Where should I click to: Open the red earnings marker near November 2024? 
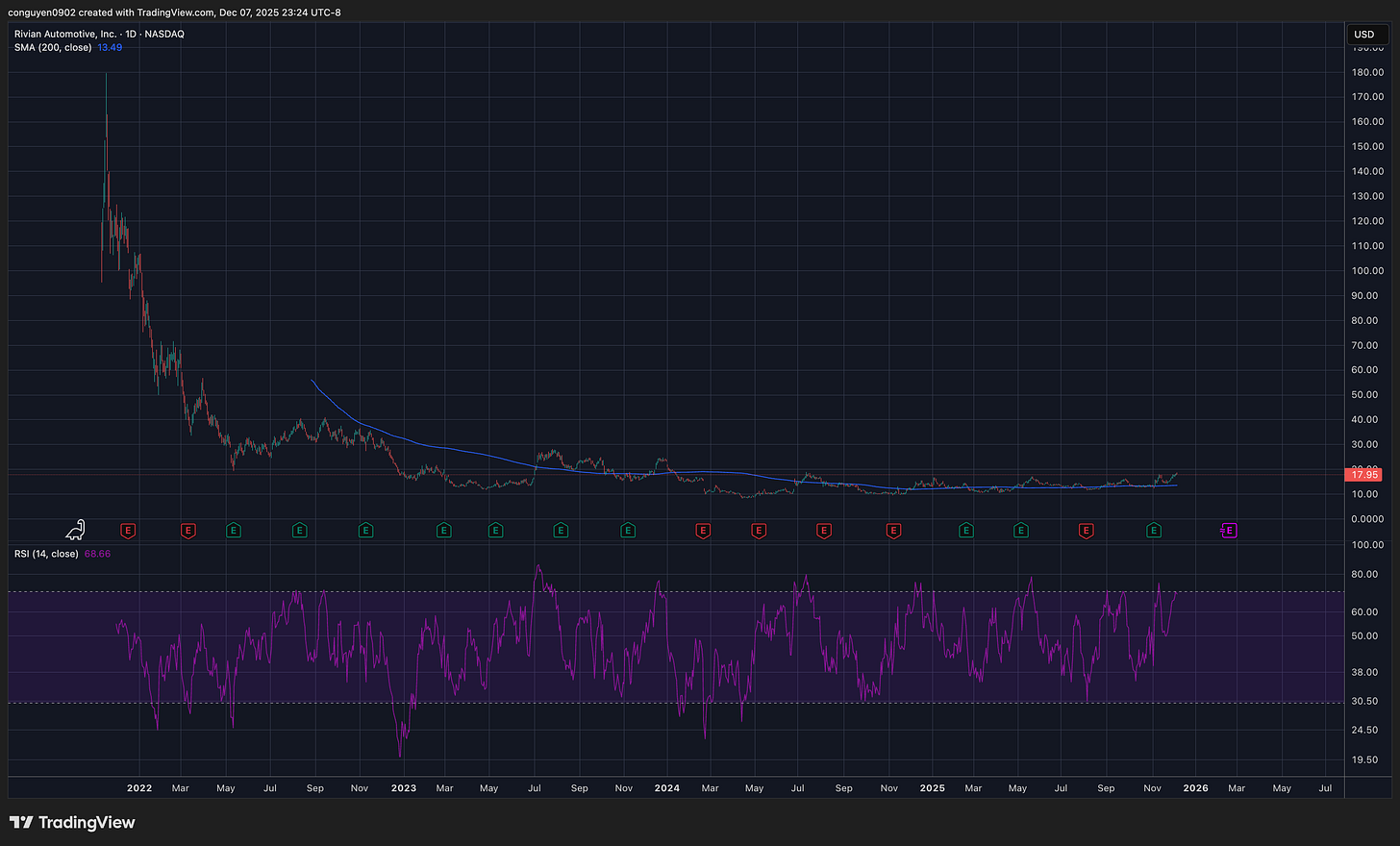[893, 530]
